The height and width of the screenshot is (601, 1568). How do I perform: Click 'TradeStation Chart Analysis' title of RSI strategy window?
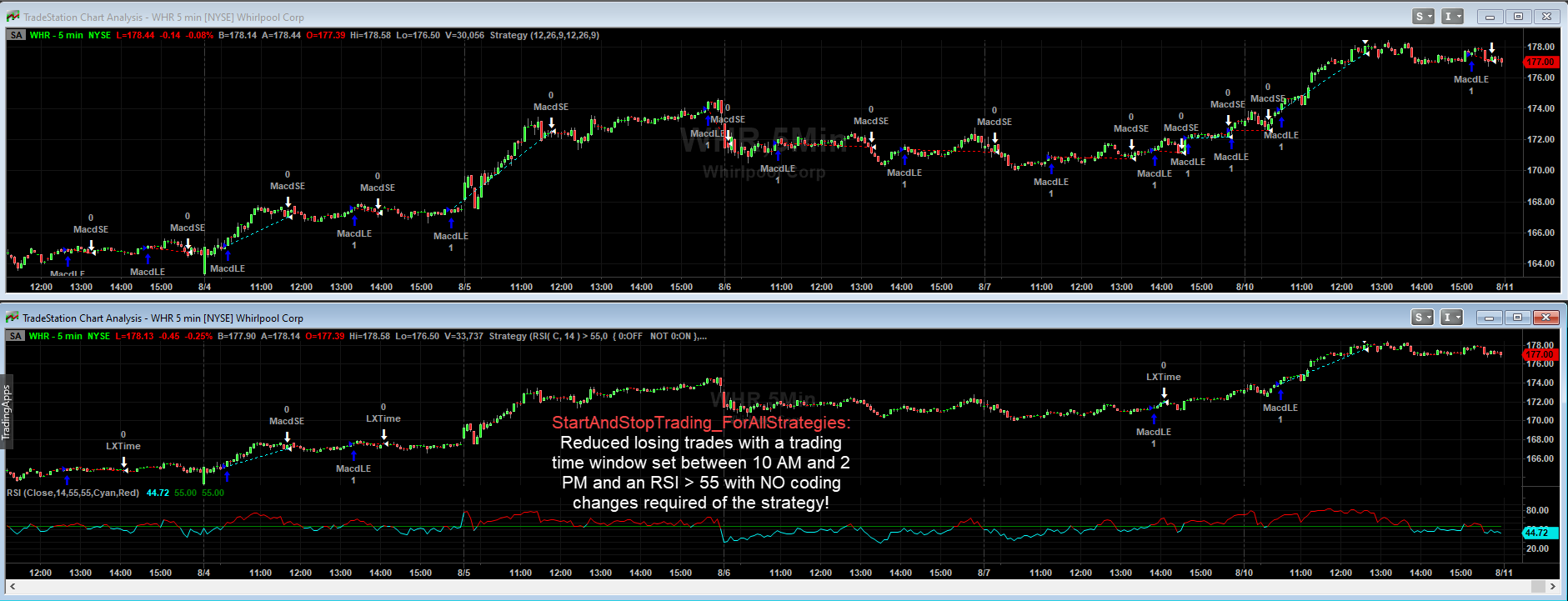pyautogui.click(x=82, y=318)
